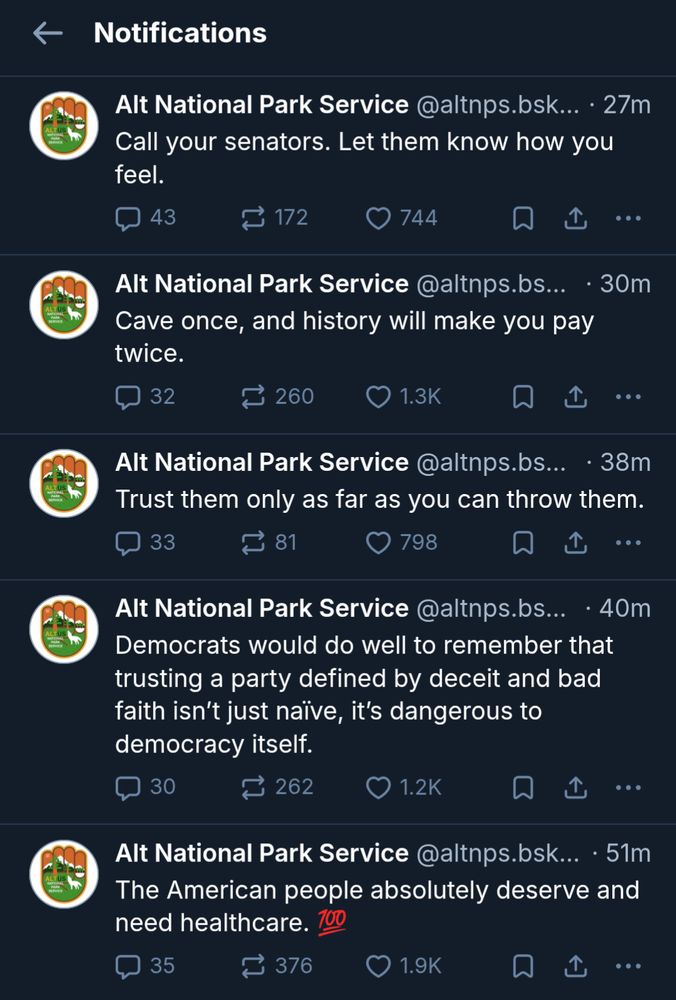The image size is (676, 1000).
Task: Reply to the 'Call your senators' post
Action: [128, 217]
